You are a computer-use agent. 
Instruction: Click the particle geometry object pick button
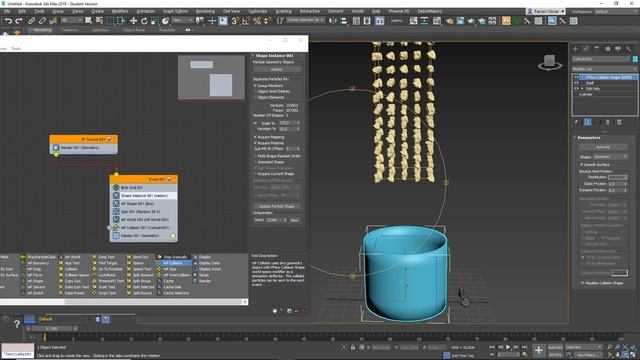pos(277,70)
